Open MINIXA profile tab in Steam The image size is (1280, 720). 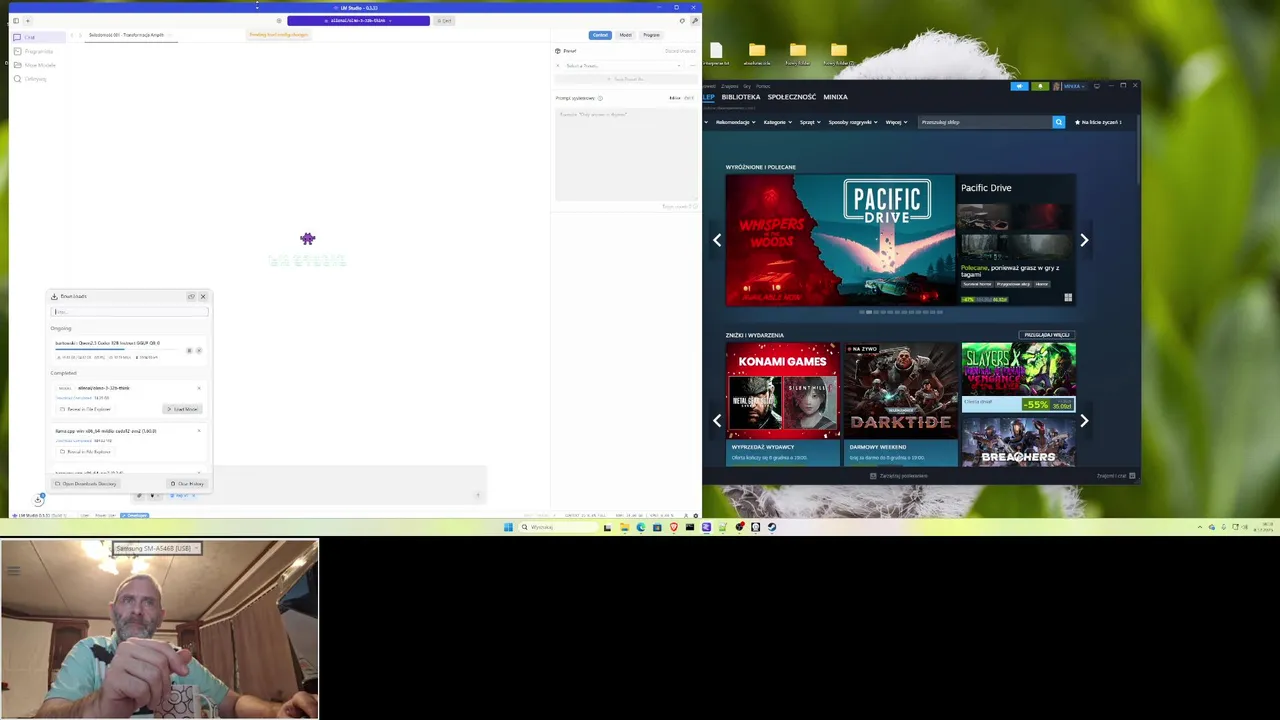tap(835, 97)
